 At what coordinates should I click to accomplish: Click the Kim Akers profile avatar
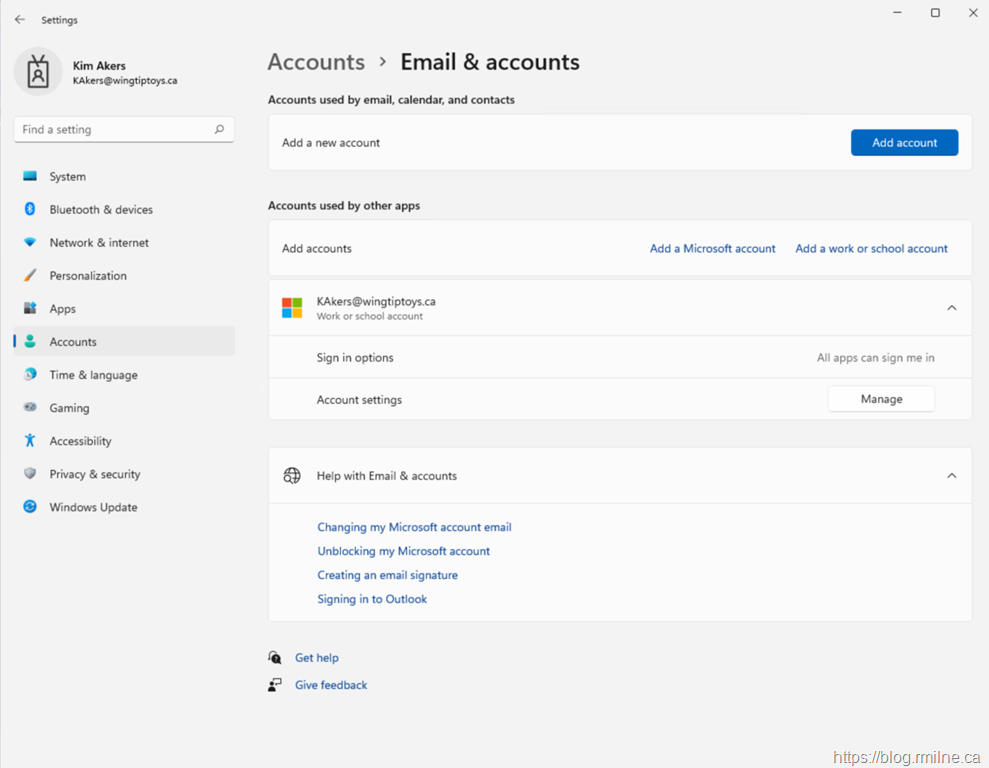coord(38,72)
